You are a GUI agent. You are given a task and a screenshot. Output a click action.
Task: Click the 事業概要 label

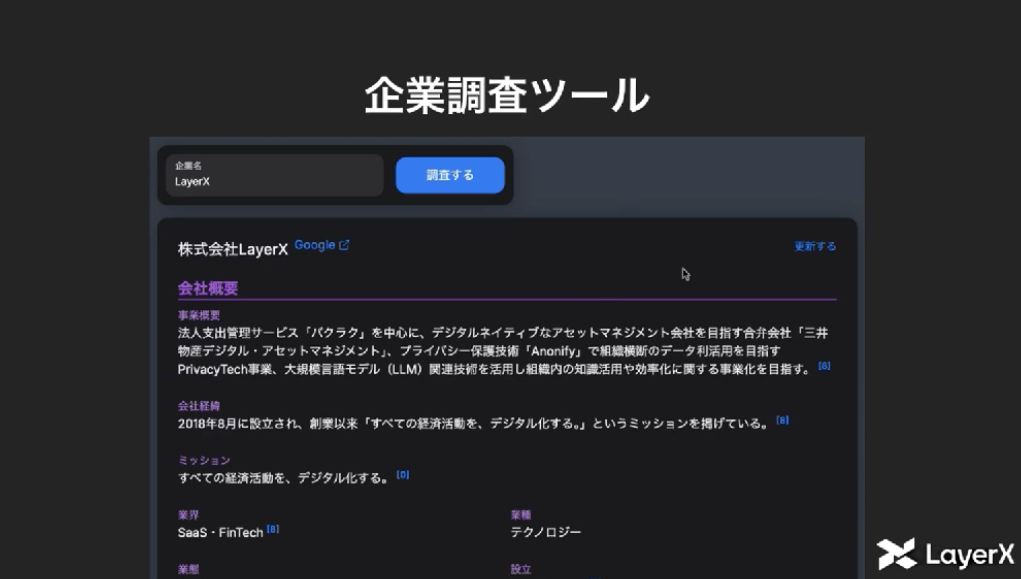(x=199, y=315)
